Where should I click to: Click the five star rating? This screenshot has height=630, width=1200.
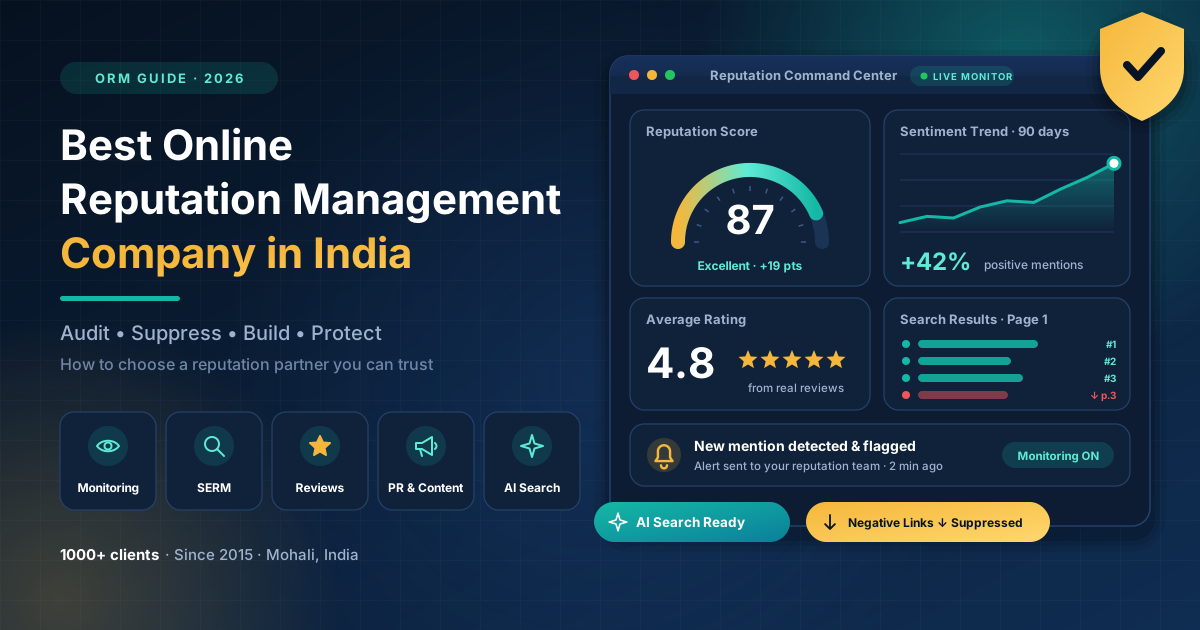tap(792, 360)
